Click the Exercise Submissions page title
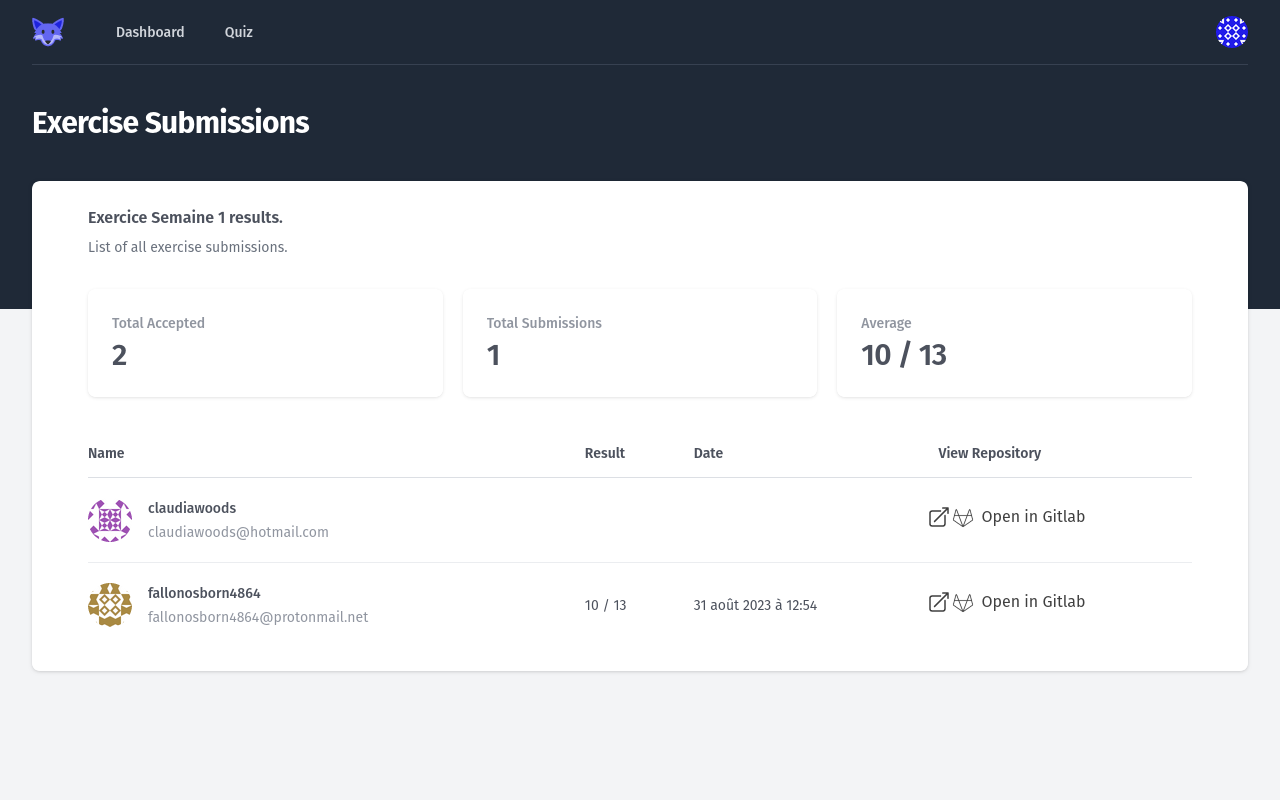 [170, 123]
